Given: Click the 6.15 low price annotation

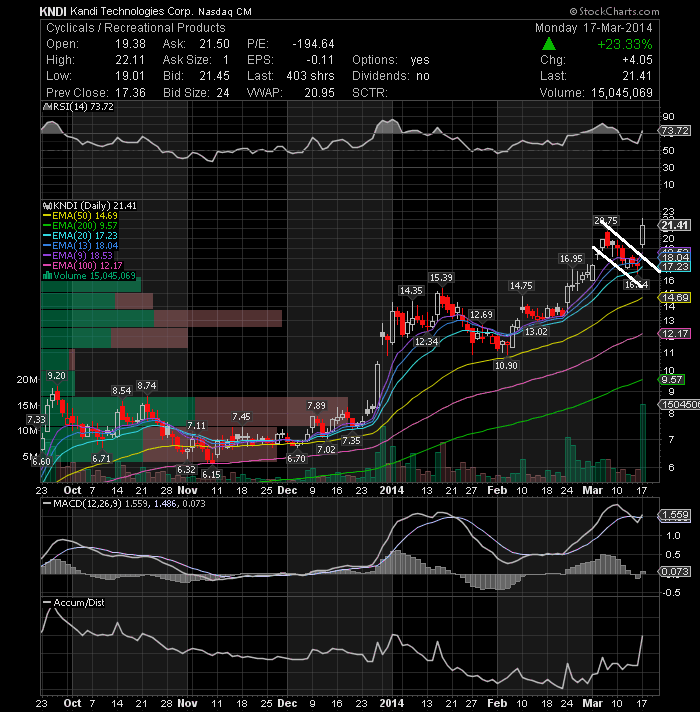Looking at the screenshot, I should click(x=211, y=475).
